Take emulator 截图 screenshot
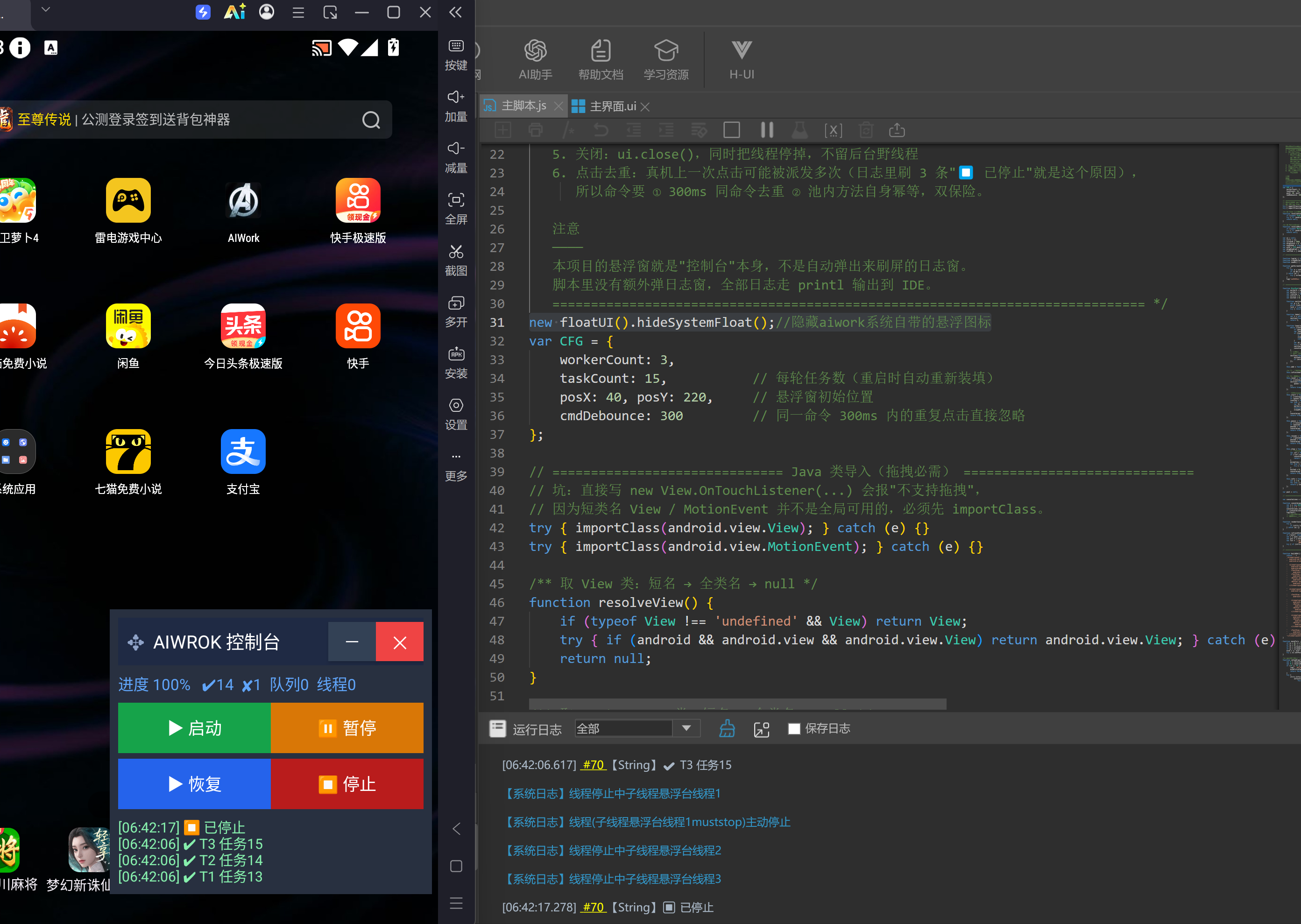 (x=456, y=260)
